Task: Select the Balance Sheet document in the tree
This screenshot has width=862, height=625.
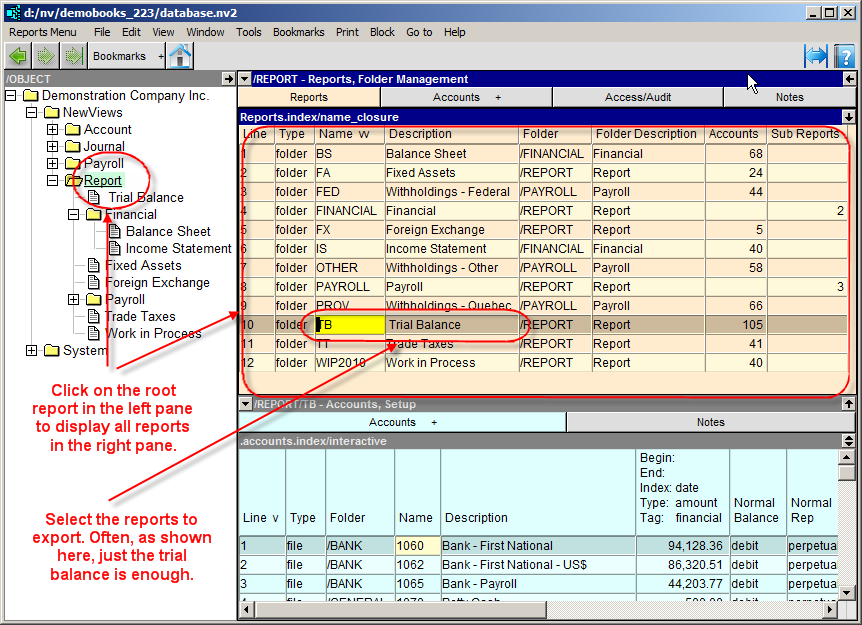Action: (168, 231)
